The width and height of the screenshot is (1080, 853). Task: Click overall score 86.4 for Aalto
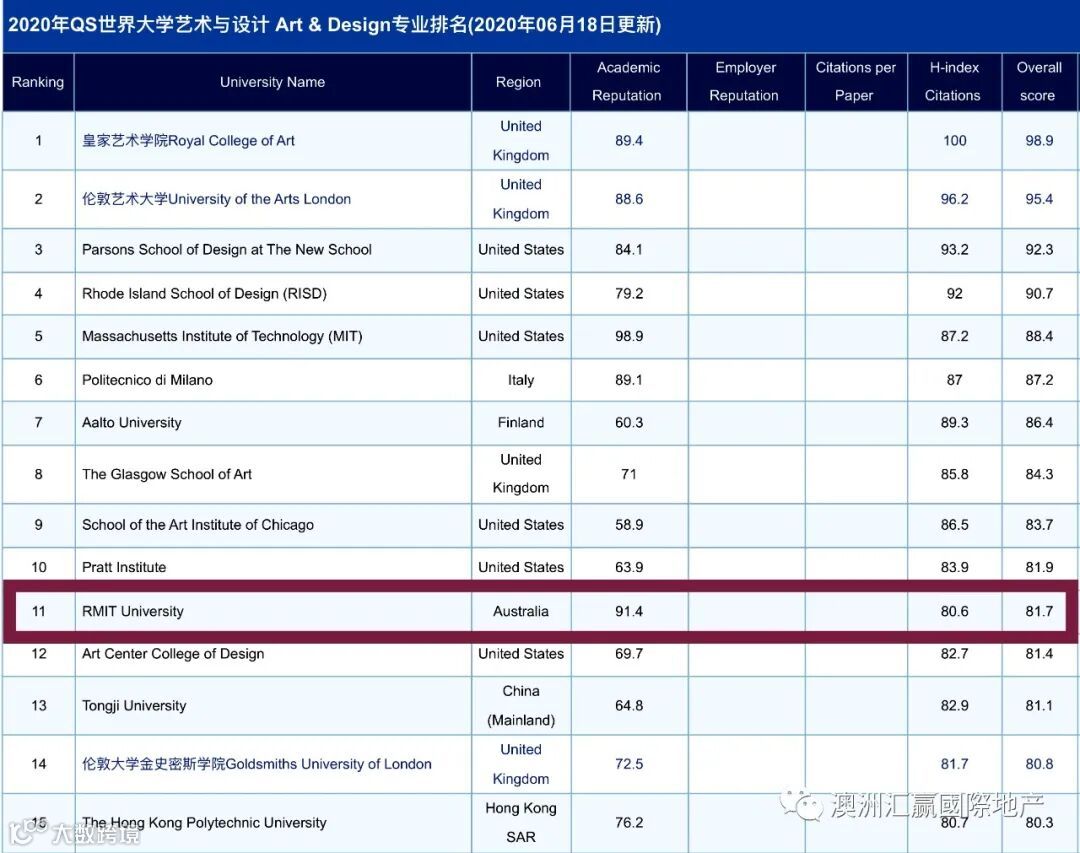click(1039, 422)
